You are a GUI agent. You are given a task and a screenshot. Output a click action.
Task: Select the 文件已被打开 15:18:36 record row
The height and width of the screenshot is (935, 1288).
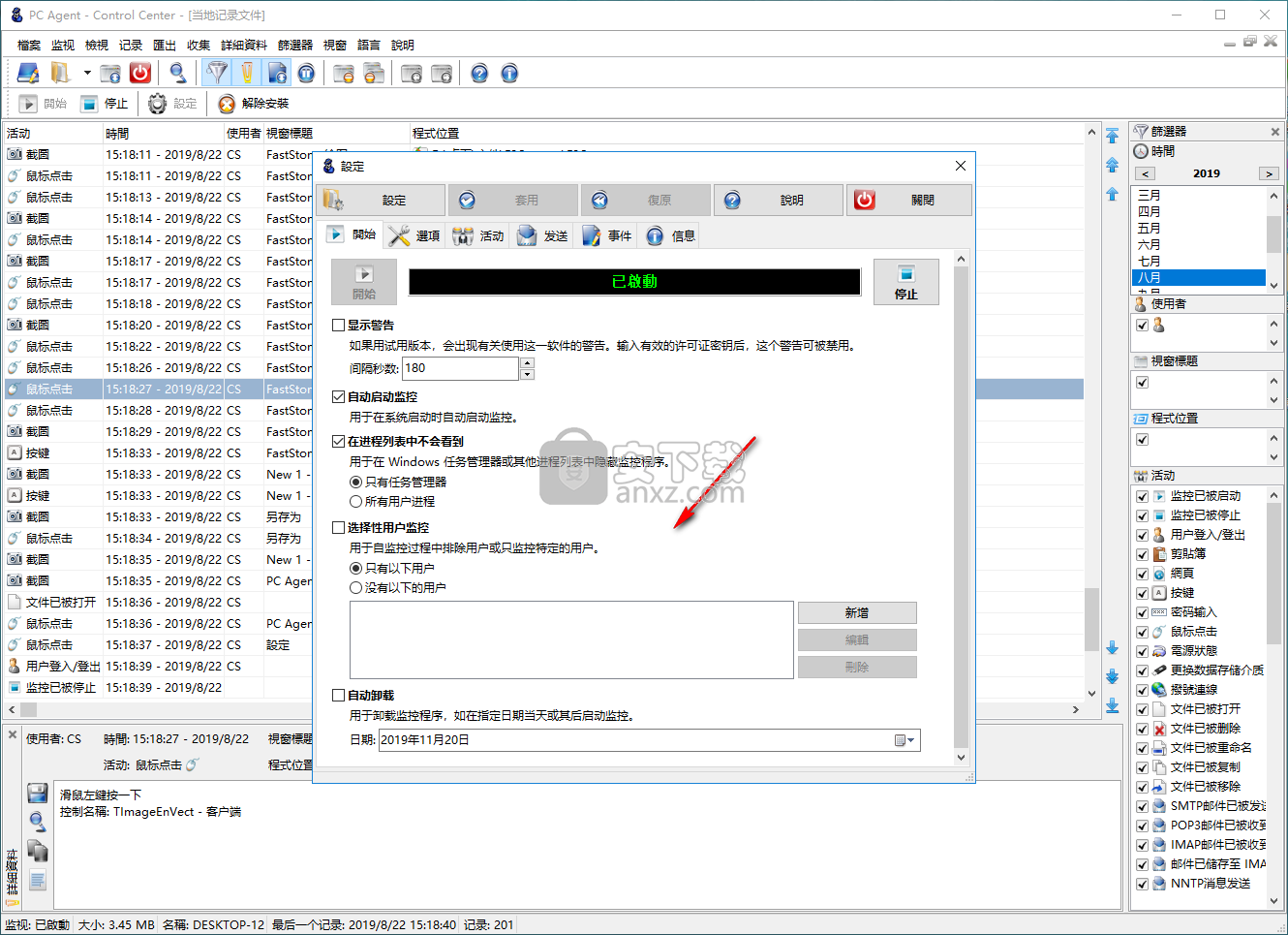pyautogui.click(x=544, y=603)
